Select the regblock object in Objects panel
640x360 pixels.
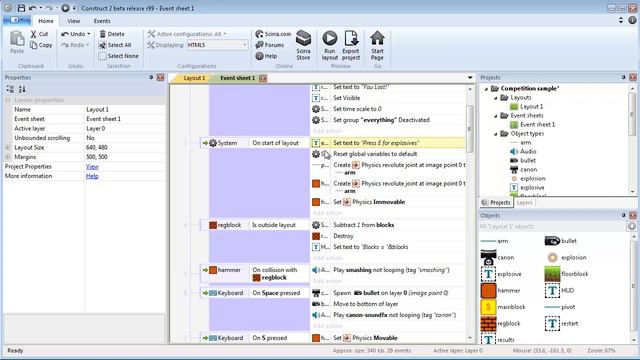pyautogui.click(x=501, y=323)
